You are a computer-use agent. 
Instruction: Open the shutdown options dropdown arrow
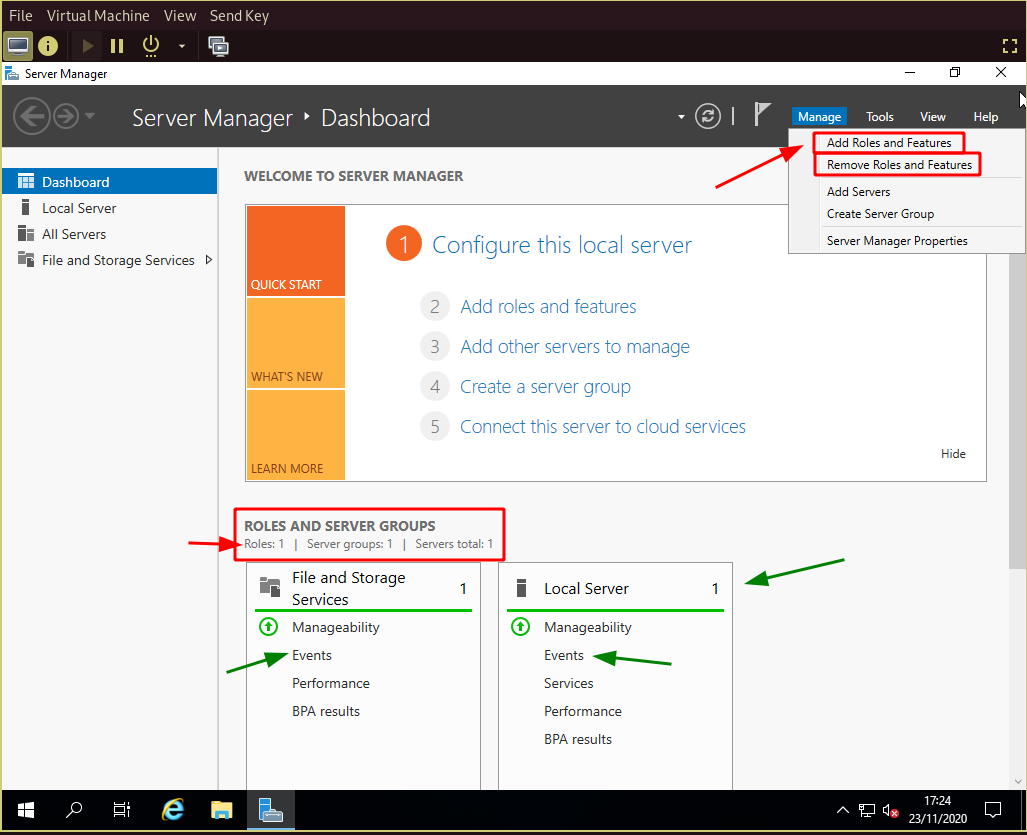(182, 46)
